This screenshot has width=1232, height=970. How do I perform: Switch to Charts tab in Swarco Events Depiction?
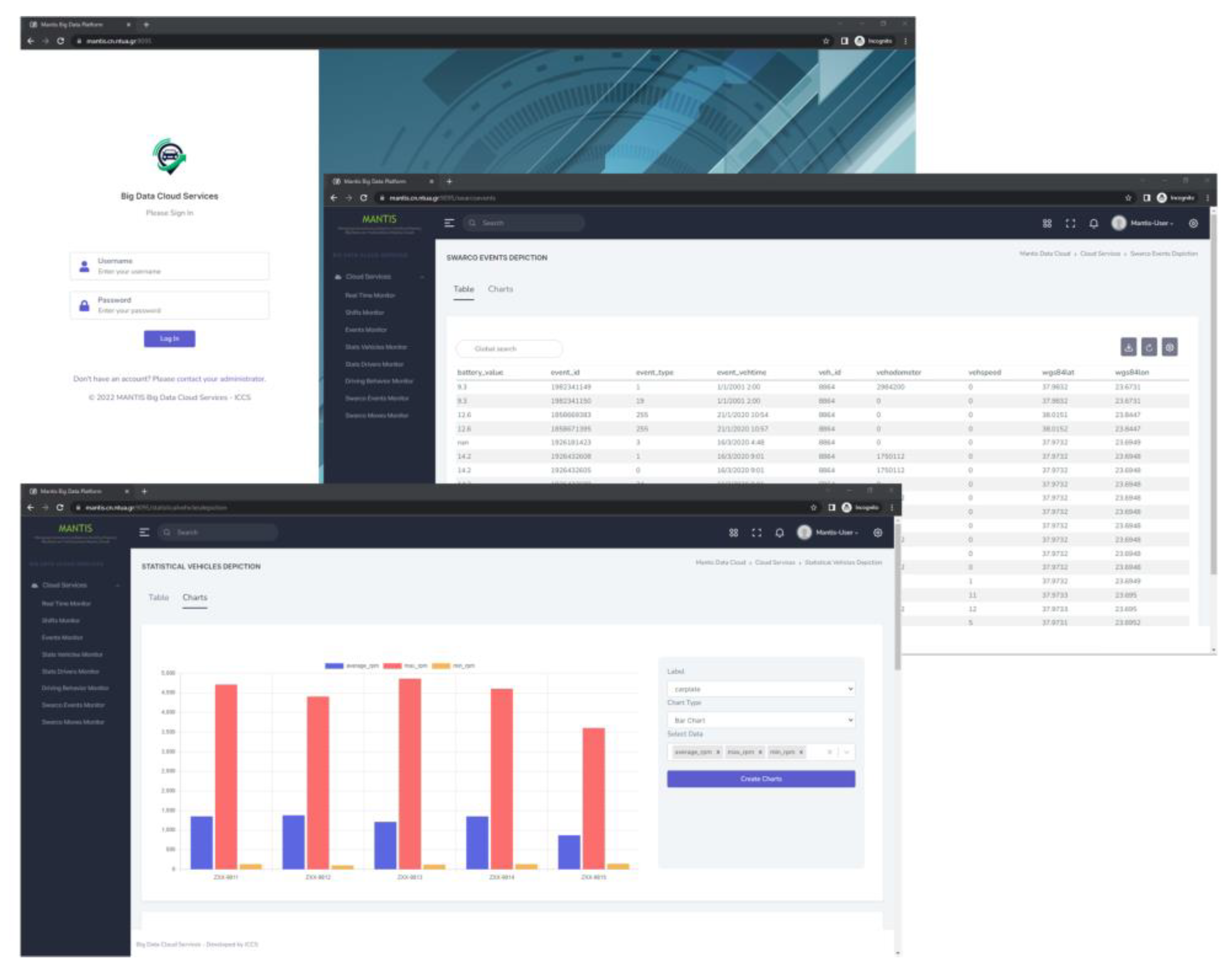(500, 289)
